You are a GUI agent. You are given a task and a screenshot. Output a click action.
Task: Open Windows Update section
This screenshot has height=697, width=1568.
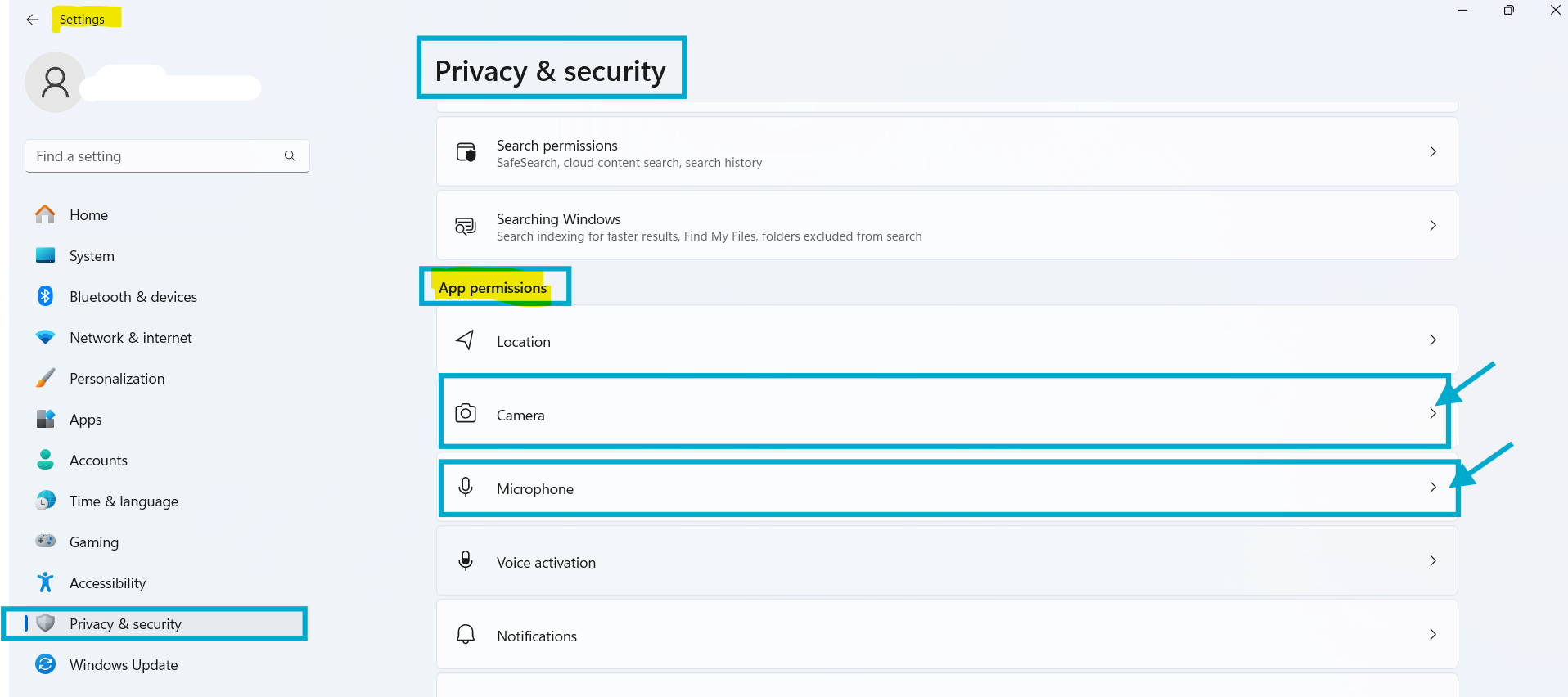(124, 665)
